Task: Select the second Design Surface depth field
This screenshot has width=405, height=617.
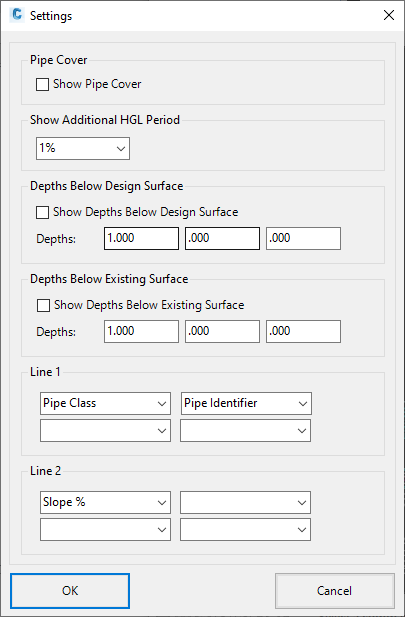Action: point(222,238)
